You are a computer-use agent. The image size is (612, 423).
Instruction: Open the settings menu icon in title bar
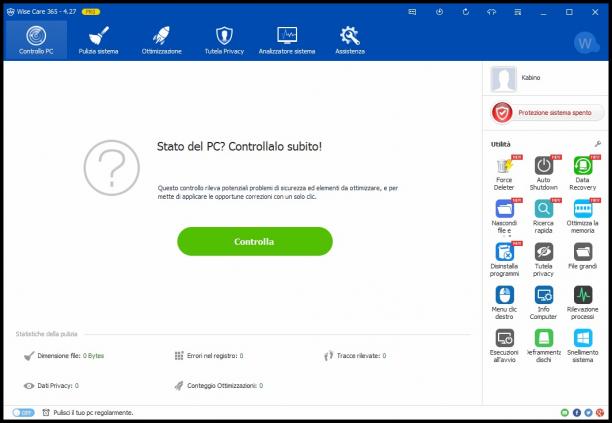click(x=518, y=12)
